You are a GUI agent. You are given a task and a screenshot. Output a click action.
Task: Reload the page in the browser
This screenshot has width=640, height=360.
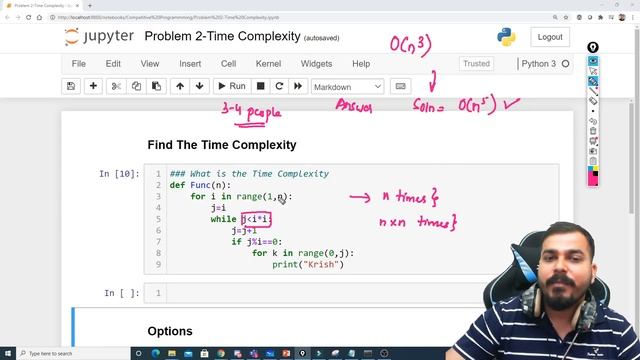29,18
